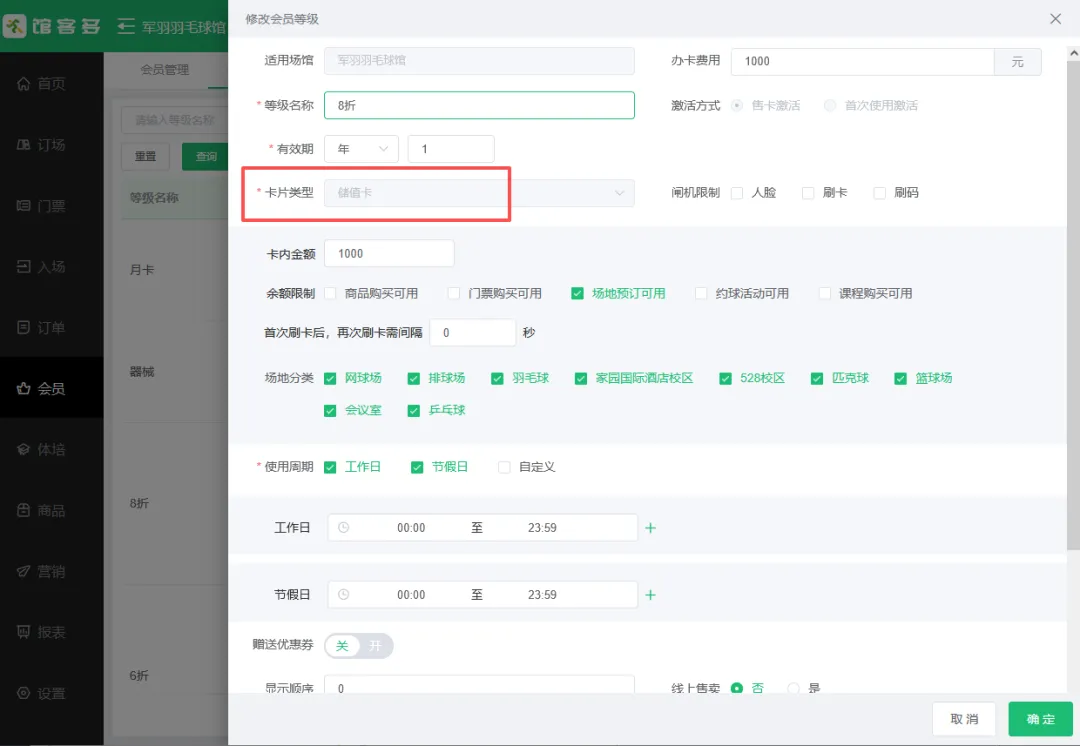This screenshot has height=746, width=1080.
Task: Open 订场 booking icon in sidebar
Action: (24, 145)
